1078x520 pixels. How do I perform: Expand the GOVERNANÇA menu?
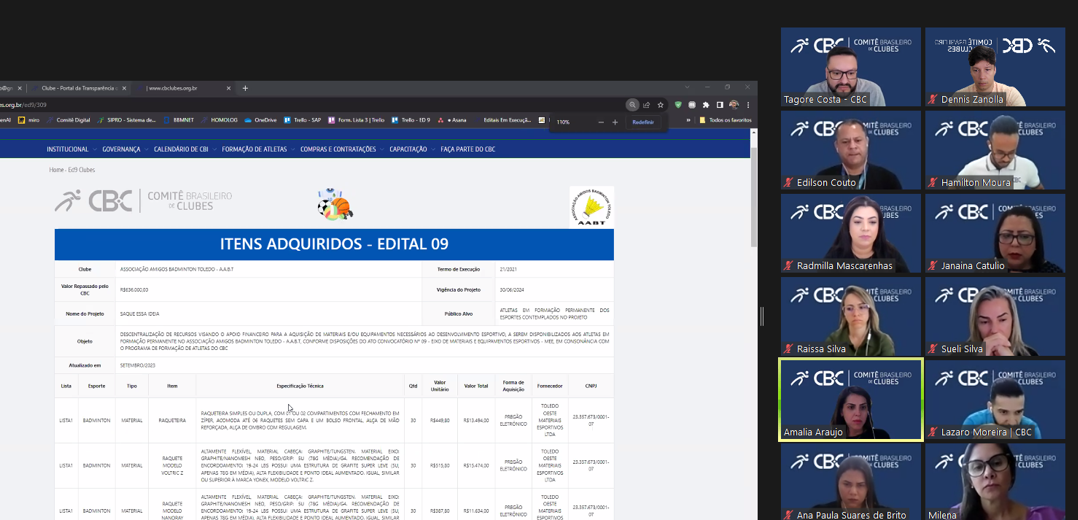tap(124, 149)
